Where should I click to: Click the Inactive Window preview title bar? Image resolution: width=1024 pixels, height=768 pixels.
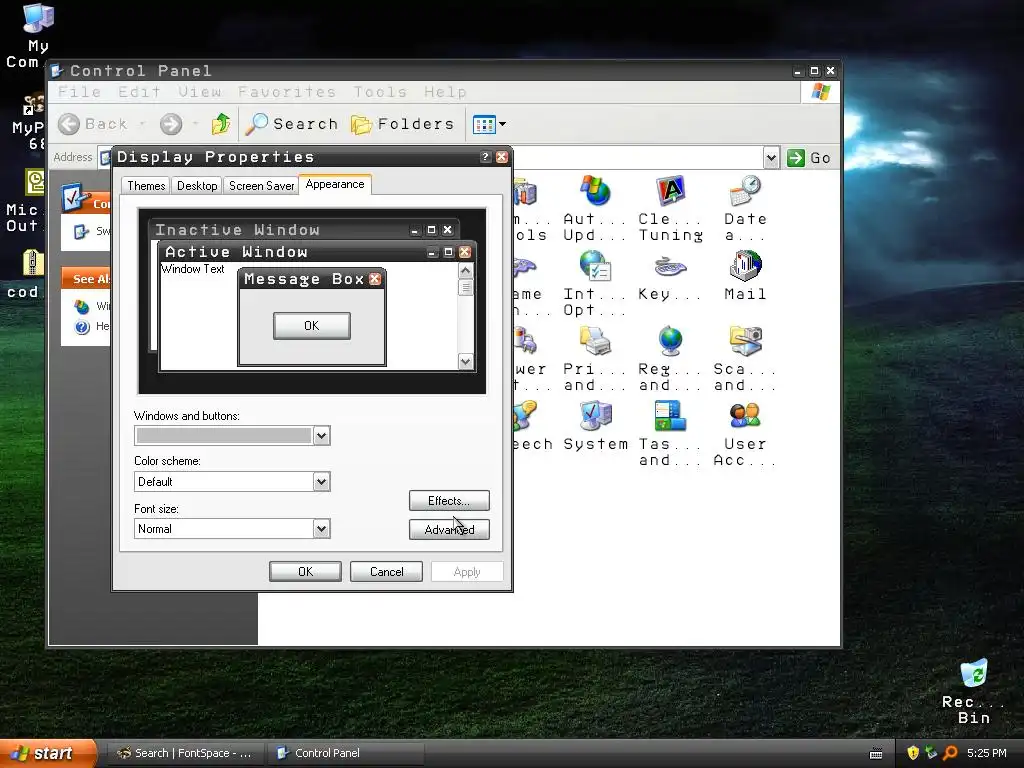tap(304, 230)
